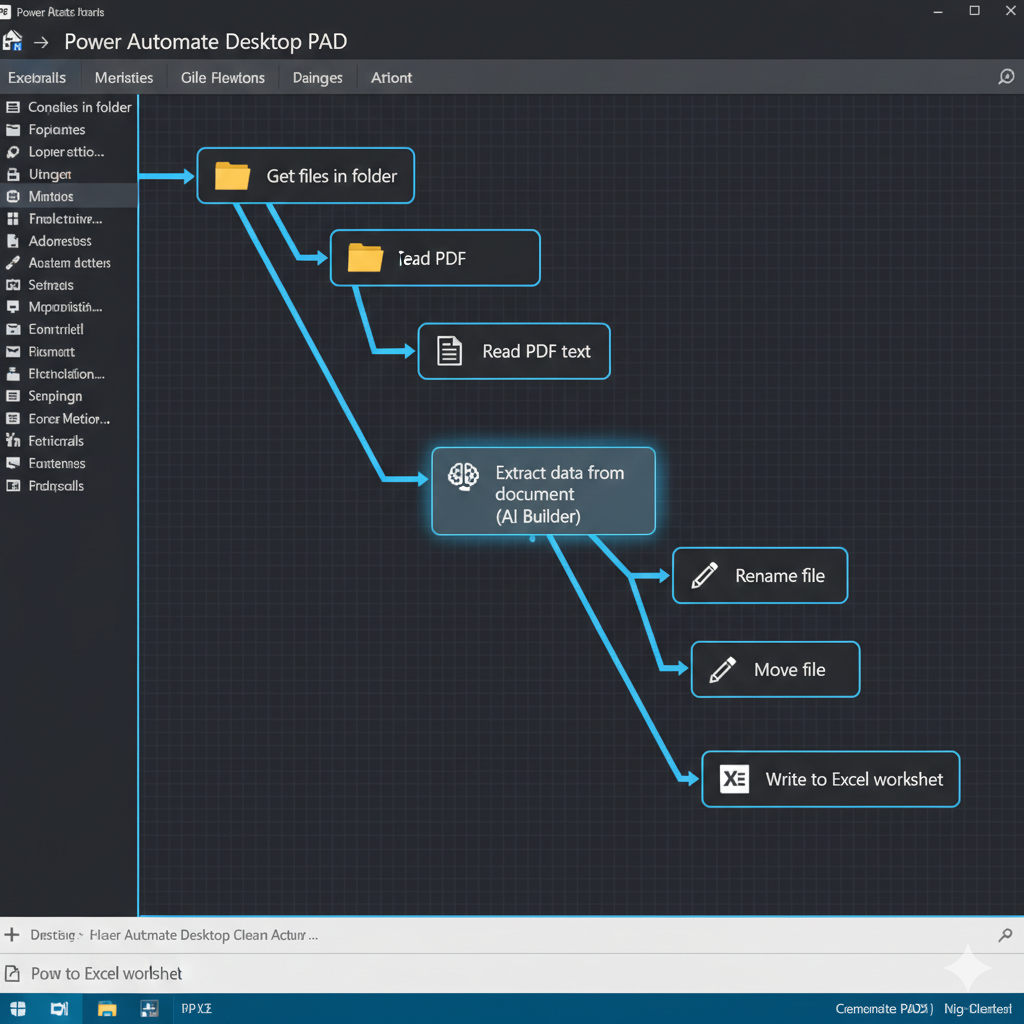Screen dimensions: 1024x1024
Task: Select Mintaos in the left sidebar
Action: pos(51,196)
